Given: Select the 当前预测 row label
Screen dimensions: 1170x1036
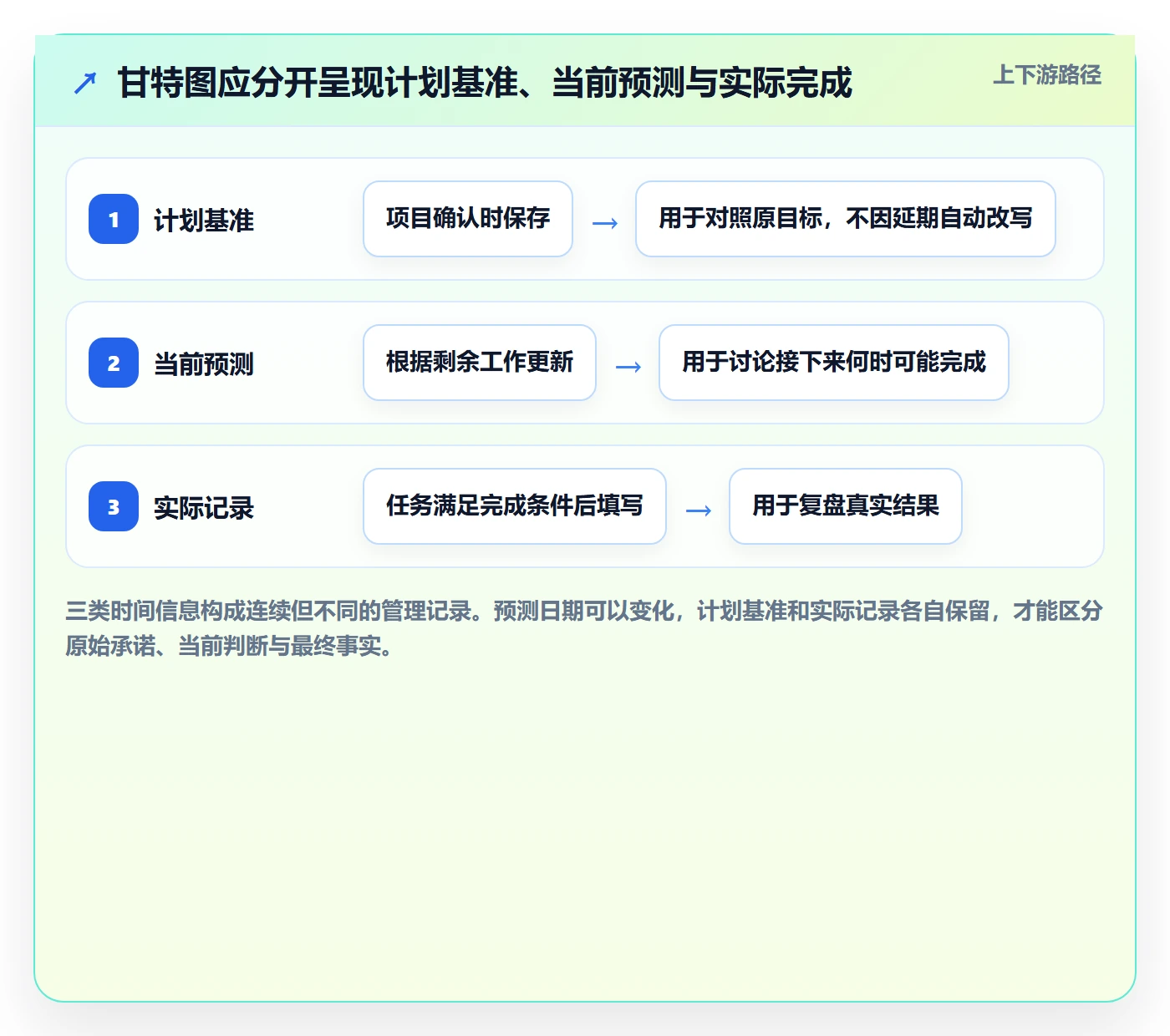Looking at the screenshot, I should pyautogui.click(x=204, y=364).
